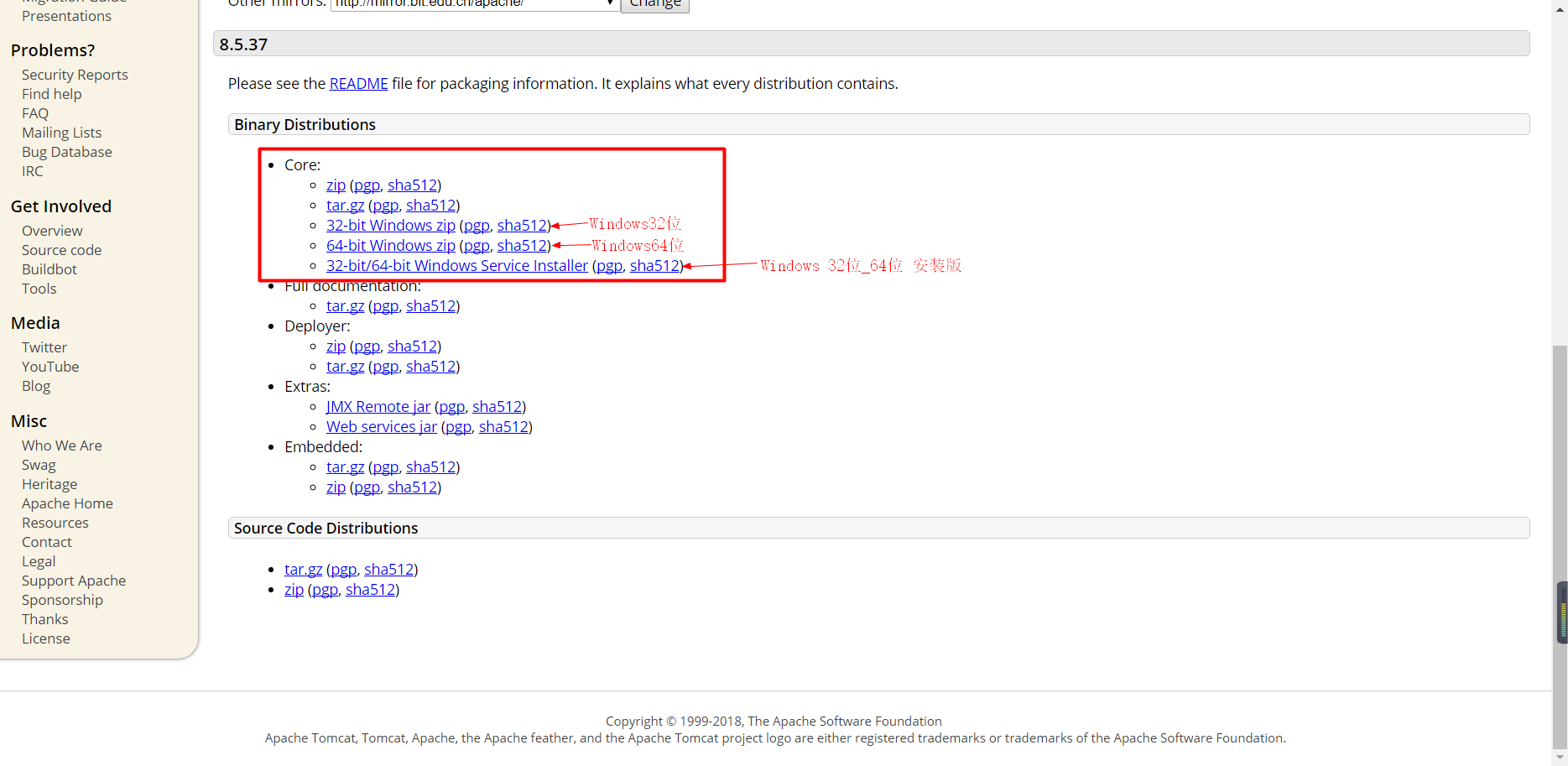The width and height of the screenshot is (1568, 766).
Task: Open the mirrors dropdown list
Action: [475, 3]
